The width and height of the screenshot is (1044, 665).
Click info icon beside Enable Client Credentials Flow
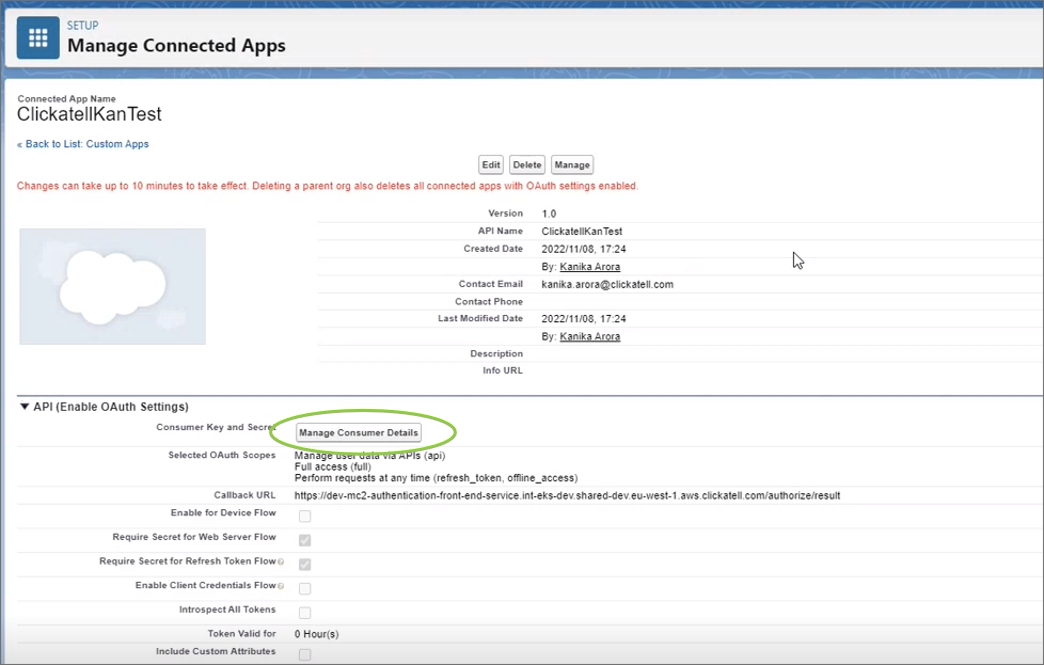[x=280, y=586]
